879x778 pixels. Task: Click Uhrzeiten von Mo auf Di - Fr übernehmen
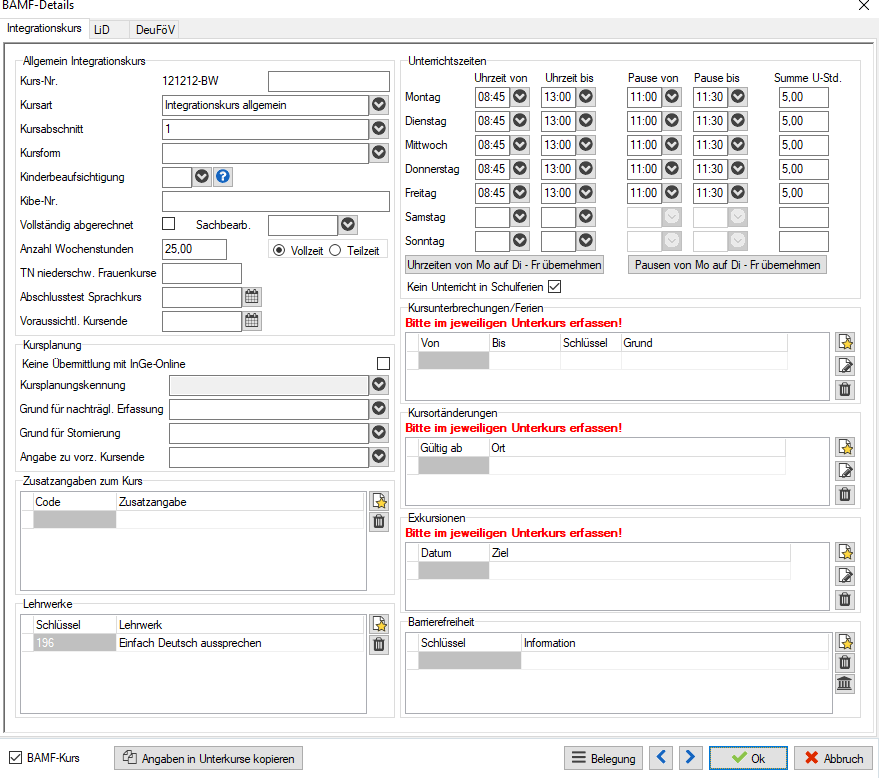coord(505,265)
